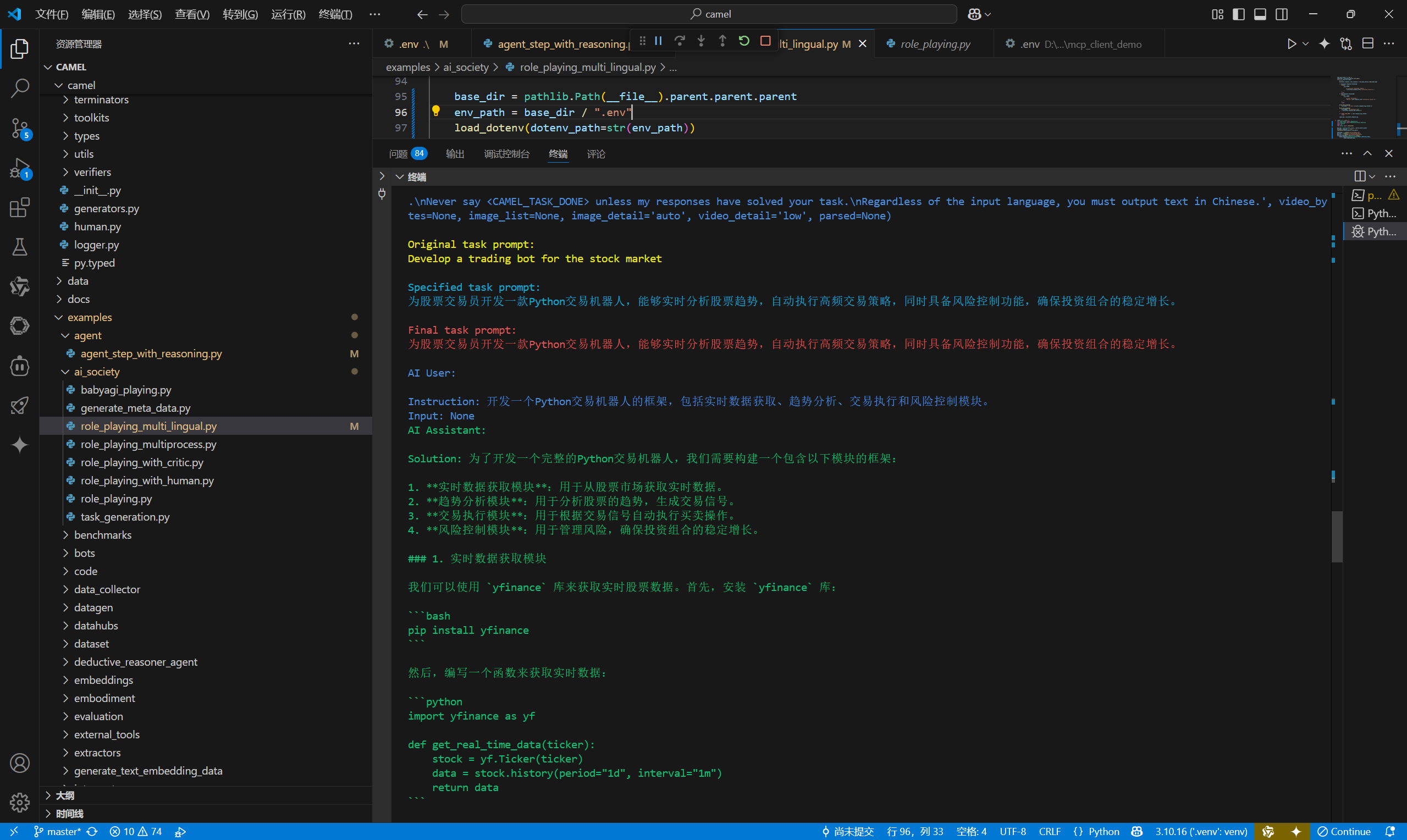Viewport: 1407px width, 840px height.
Task: Click the terminal vertical scrollbar thumb
Action: [1337, 537]
